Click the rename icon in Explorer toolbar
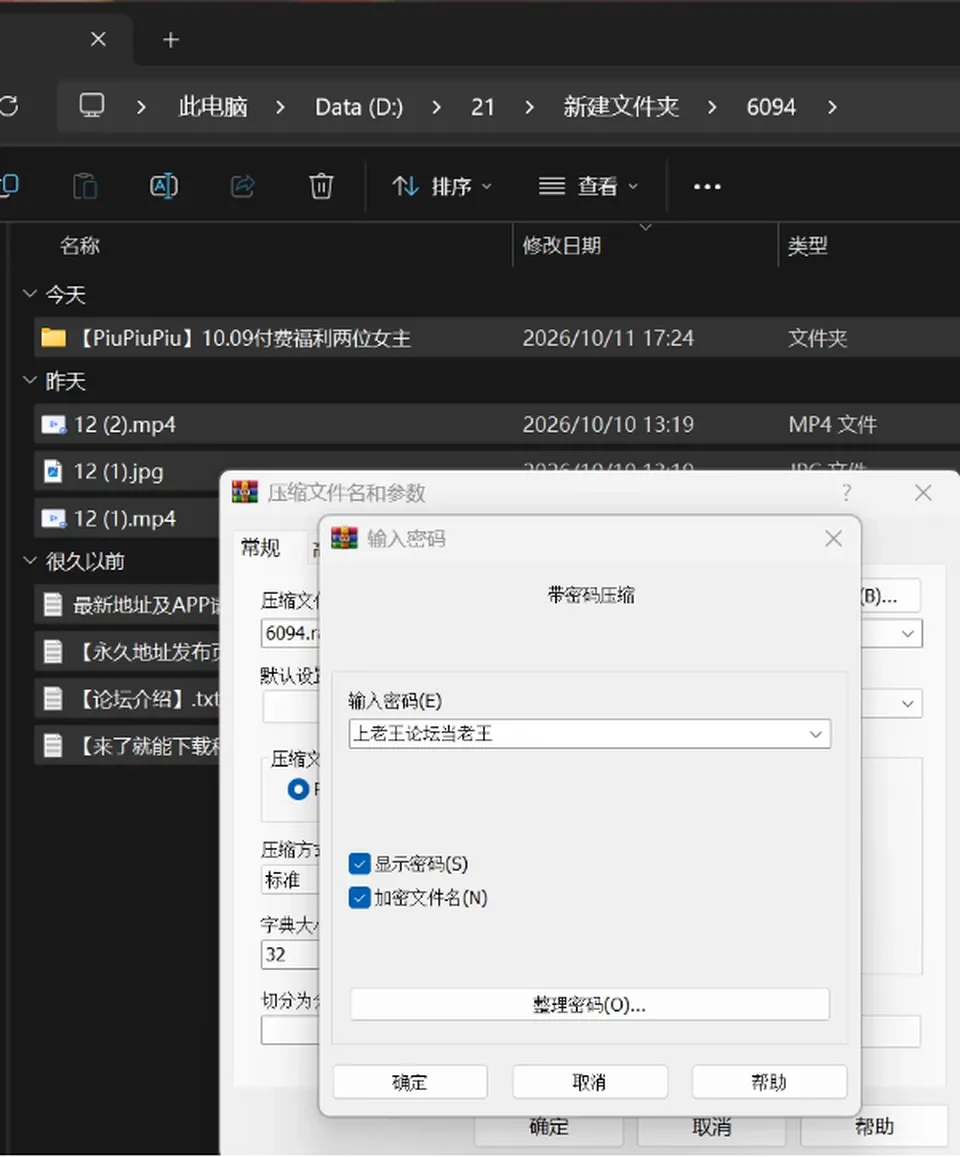Screen dimensions: 960x1157 (164, 186)
